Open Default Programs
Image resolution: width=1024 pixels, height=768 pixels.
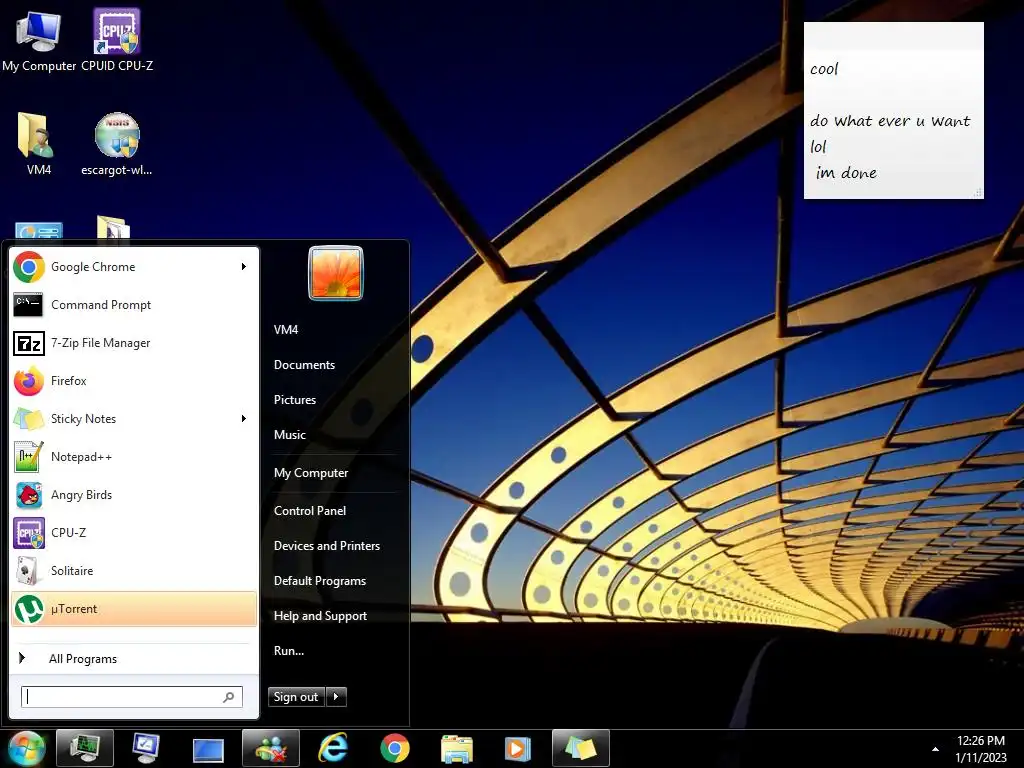[319, 581]
